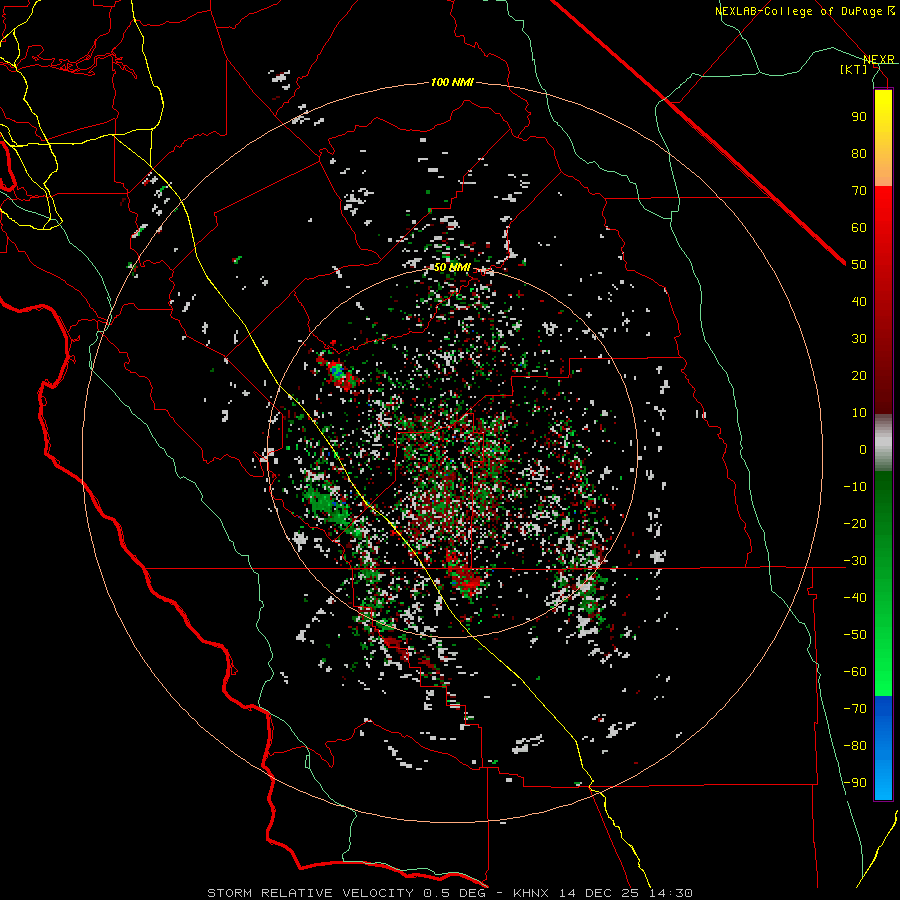Image resolution: width=900 pixels, height=900 pixels.
Task: Click the 70 value on the velocity scale
Action: [x=859, y=191]
